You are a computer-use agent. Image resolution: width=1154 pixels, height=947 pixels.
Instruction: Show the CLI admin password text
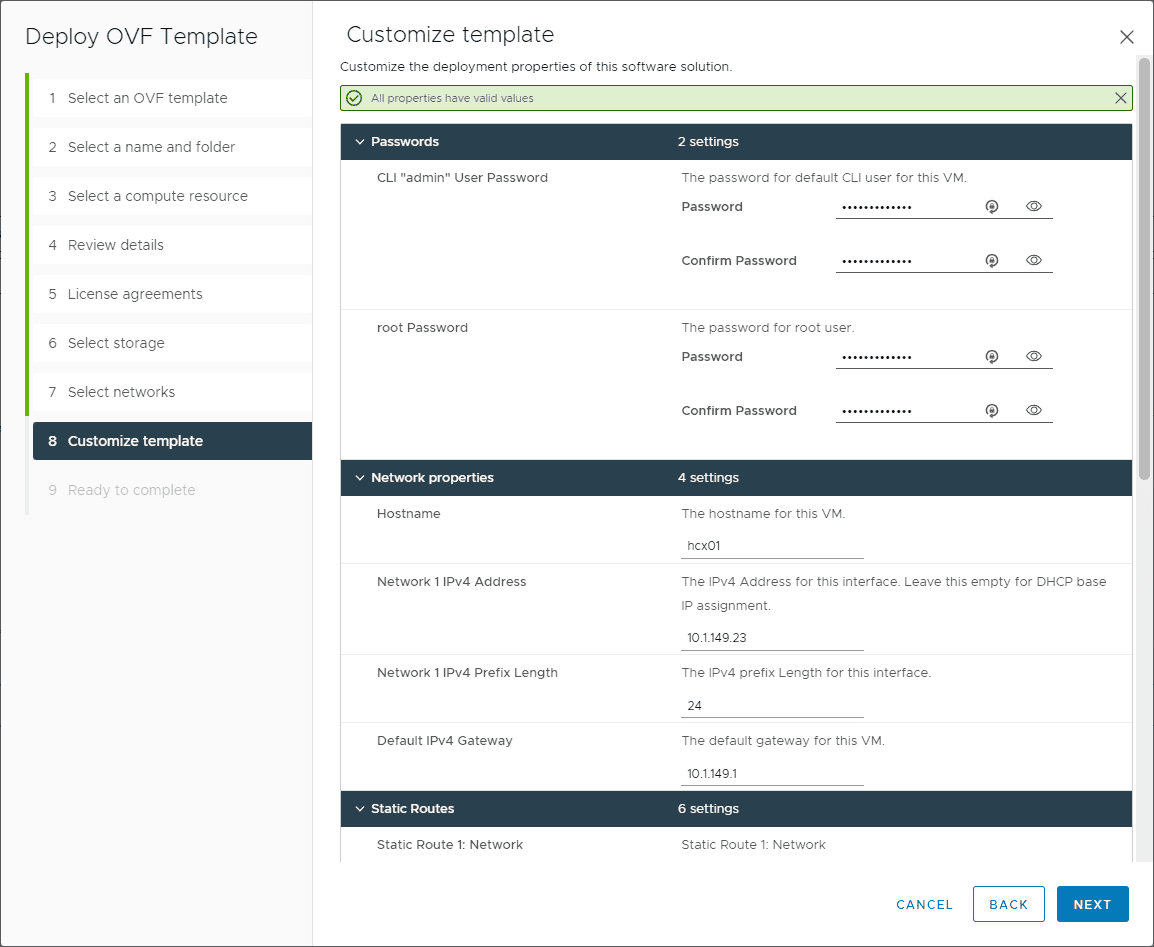1034,206
